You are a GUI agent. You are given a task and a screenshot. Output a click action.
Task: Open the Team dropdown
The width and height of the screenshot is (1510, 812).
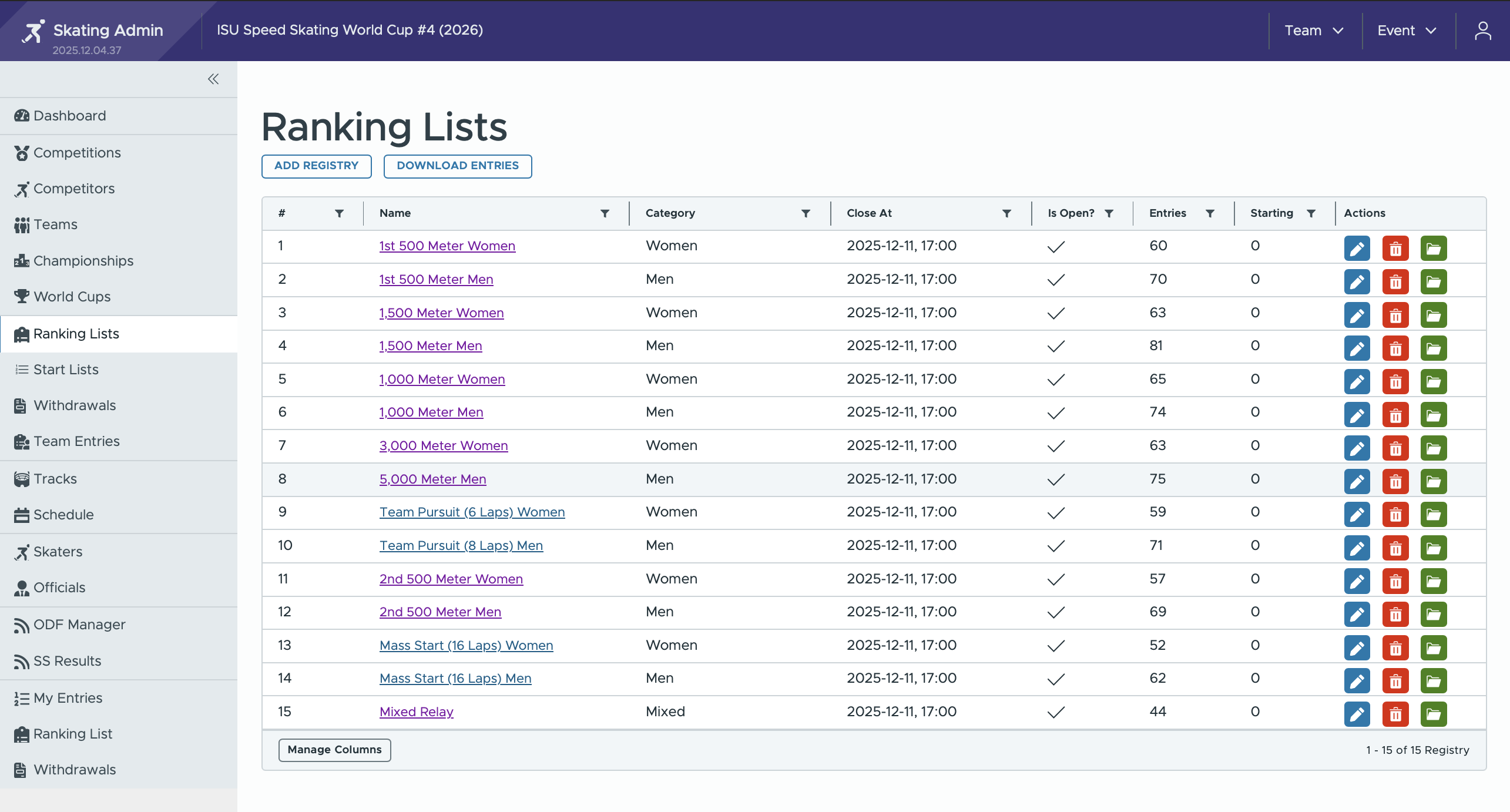(x=1314, y=30)
